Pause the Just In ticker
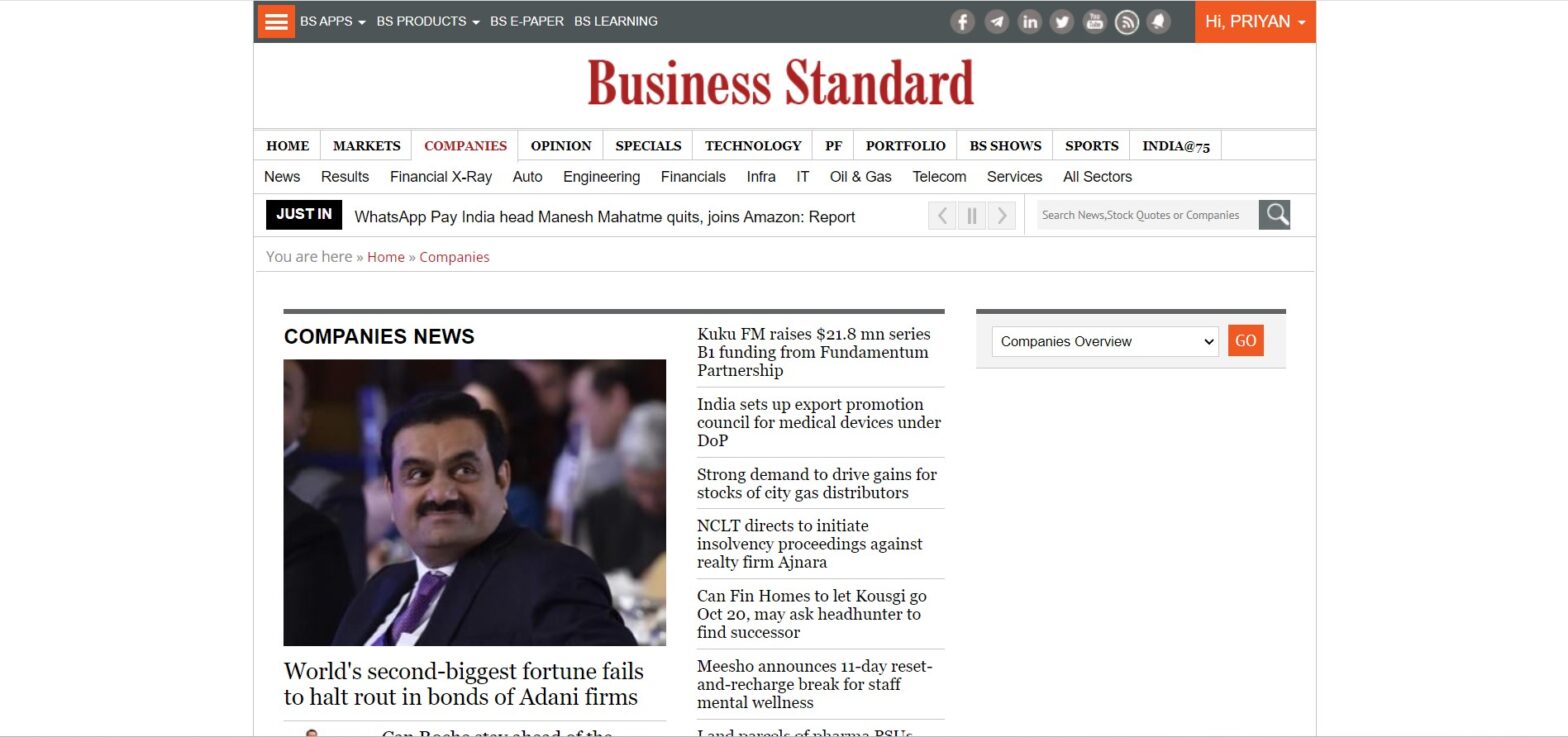This screenshot has height=737, width=1568. [x=971, y=215]
